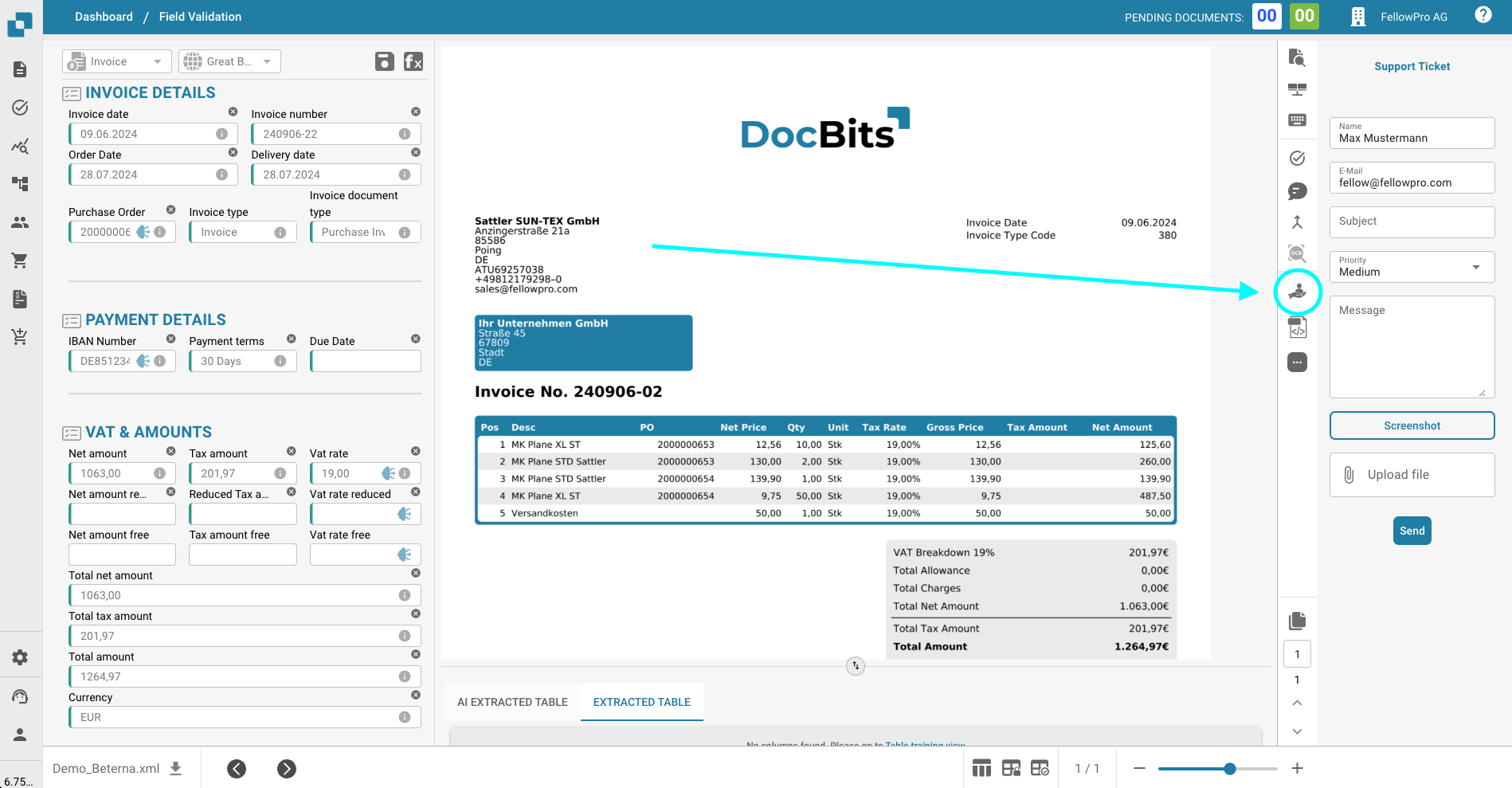Open the chat comments icon in right toolbar
The width and height of the screenshot is (1512, 788).
point(1297,191)
